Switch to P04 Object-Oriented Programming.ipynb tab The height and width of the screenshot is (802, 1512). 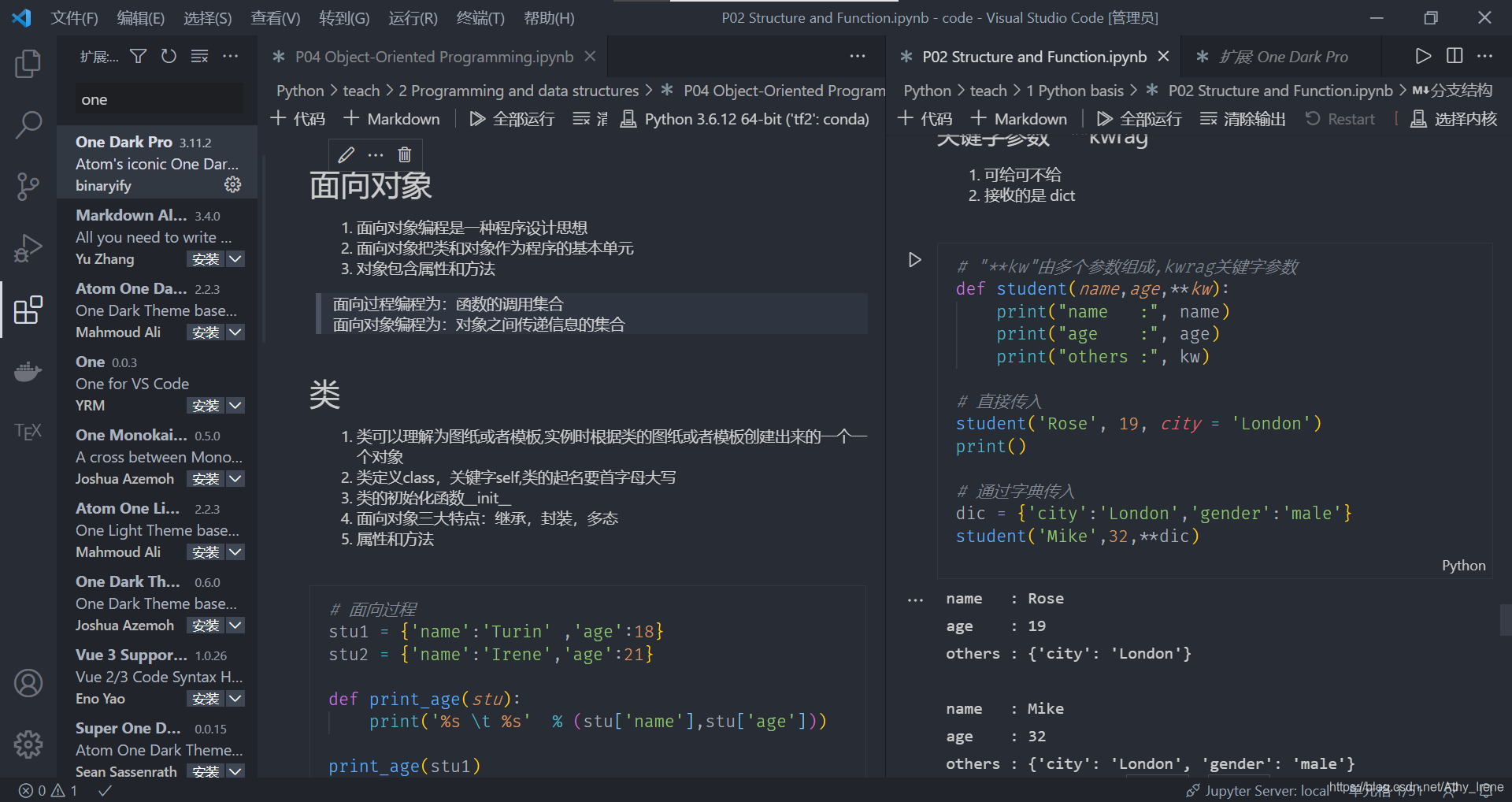(x=434, y=57)
